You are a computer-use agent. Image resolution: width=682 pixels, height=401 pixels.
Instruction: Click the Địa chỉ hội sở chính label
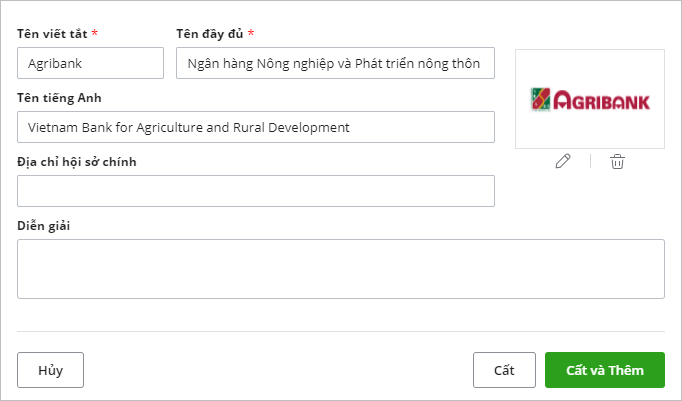[77, 161]
